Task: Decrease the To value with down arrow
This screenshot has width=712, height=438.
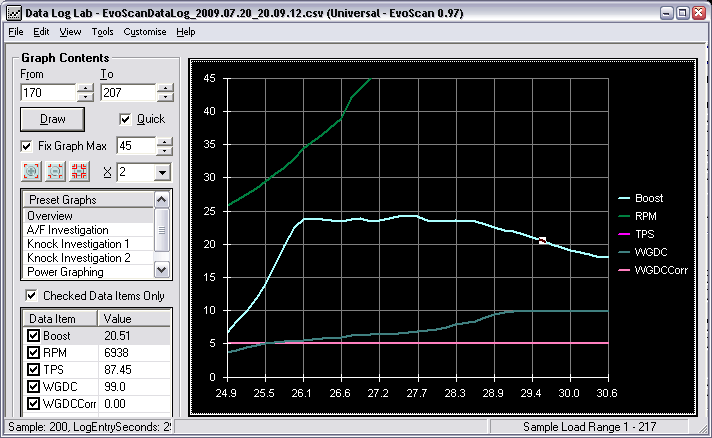Action: tap(165, 97)
